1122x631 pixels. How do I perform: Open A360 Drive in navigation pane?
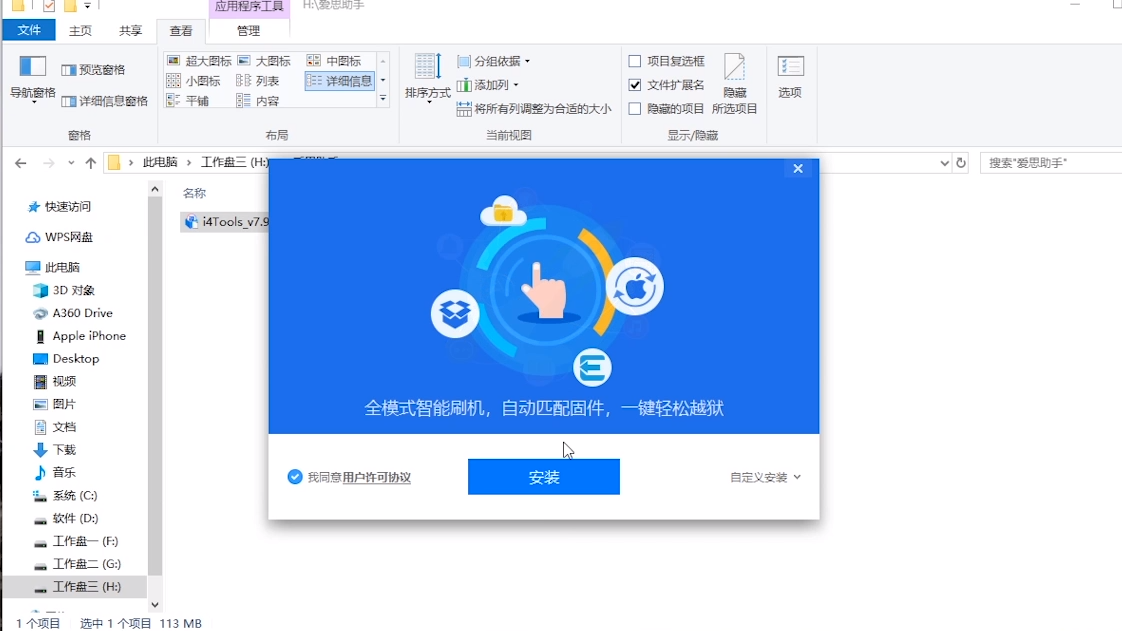click(82, 313)
